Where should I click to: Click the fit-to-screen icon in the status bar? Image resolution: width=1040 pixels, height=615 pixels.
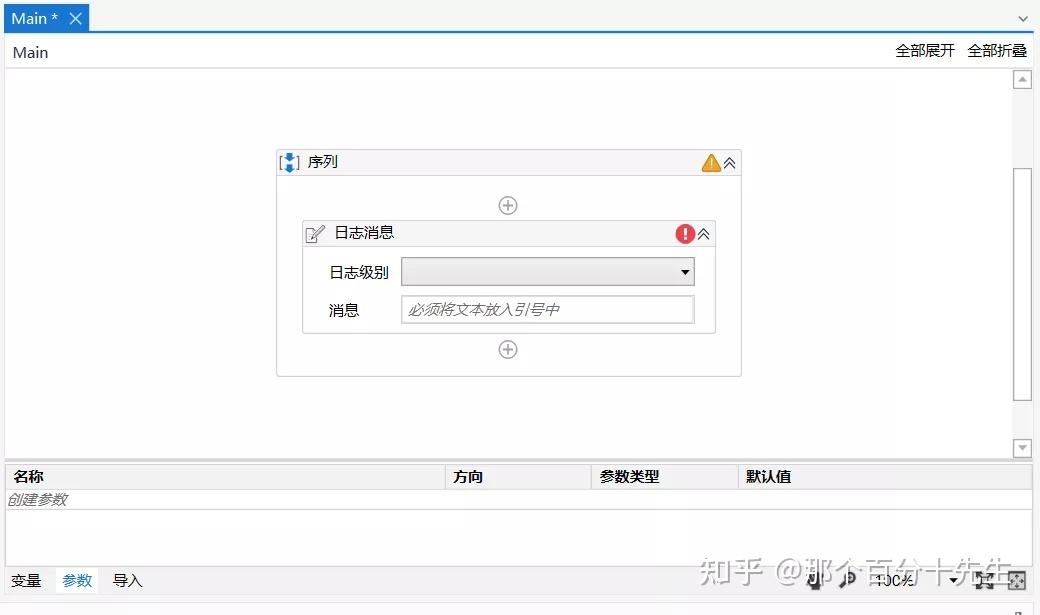click(x=983, y=580)
